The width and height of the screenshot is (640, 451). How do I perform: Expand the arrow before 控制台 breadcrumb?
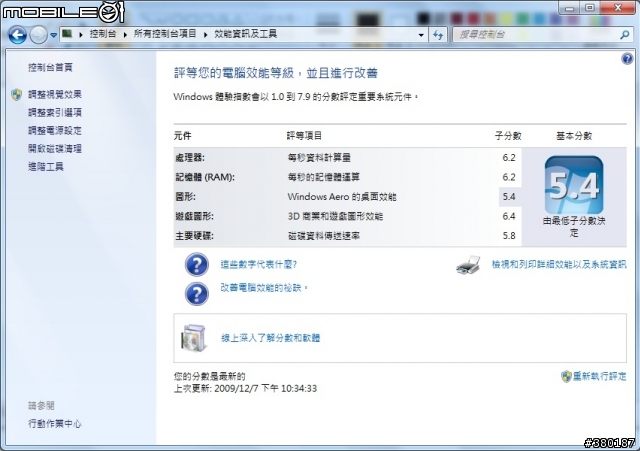[x=81, y=35]
